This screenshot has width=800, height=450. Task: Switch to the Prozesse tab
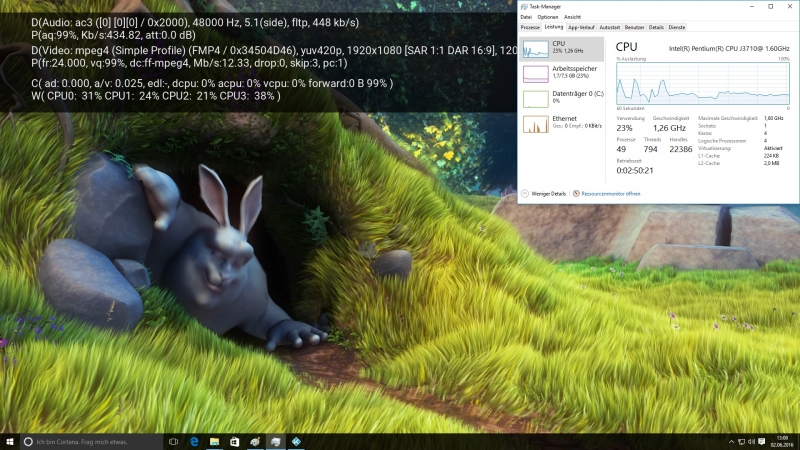coord(530,28)
